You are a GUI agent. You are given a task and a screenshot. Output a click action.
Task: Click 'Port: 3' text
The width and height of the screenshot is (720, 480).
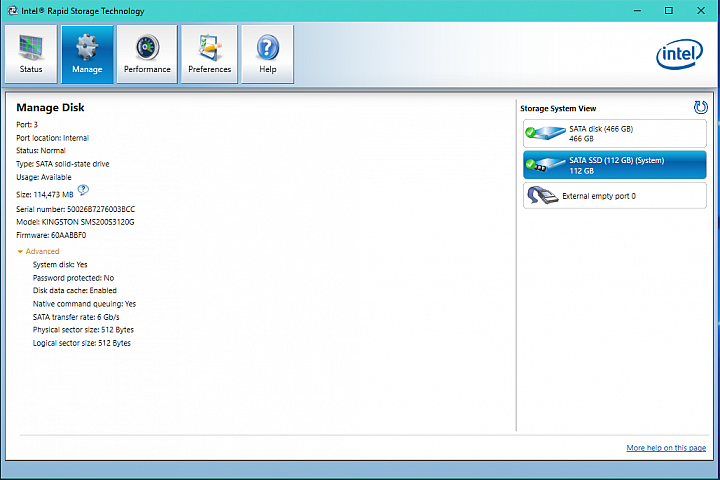(x=27, y=124)
